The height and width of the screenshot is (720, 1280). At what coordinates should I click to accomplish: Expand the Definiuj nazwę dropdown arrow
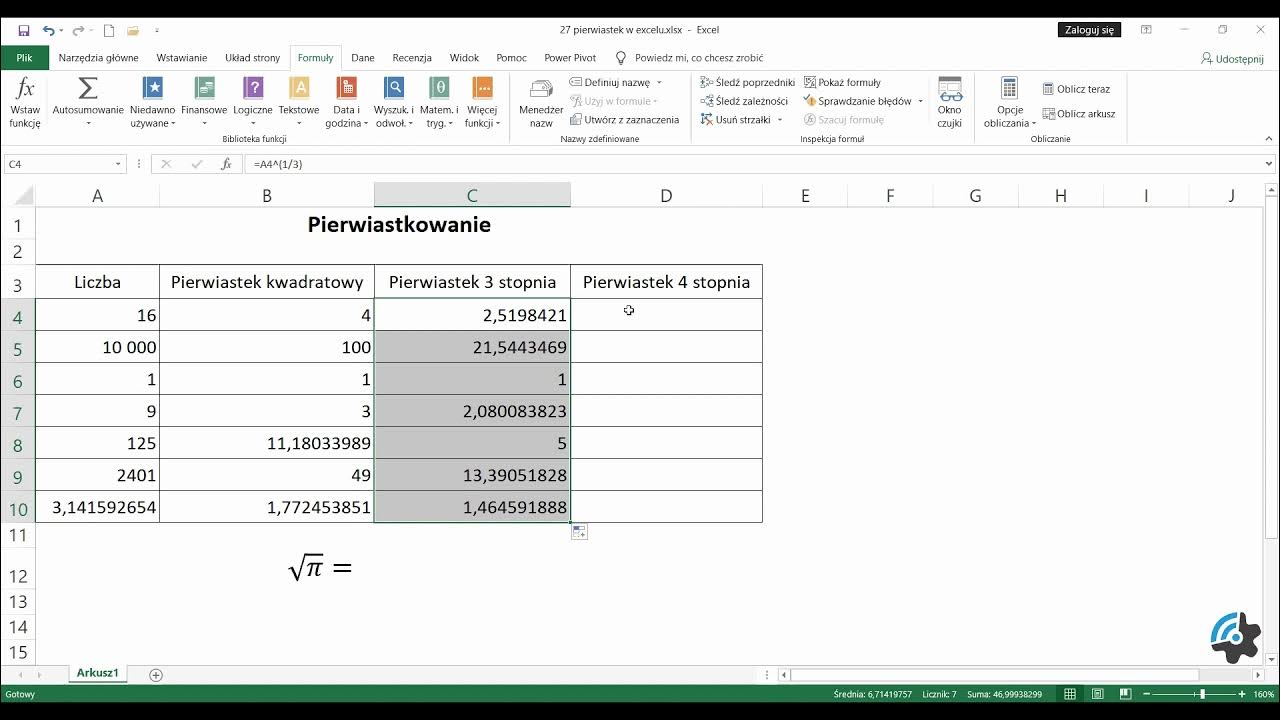(x=658, y=83)
